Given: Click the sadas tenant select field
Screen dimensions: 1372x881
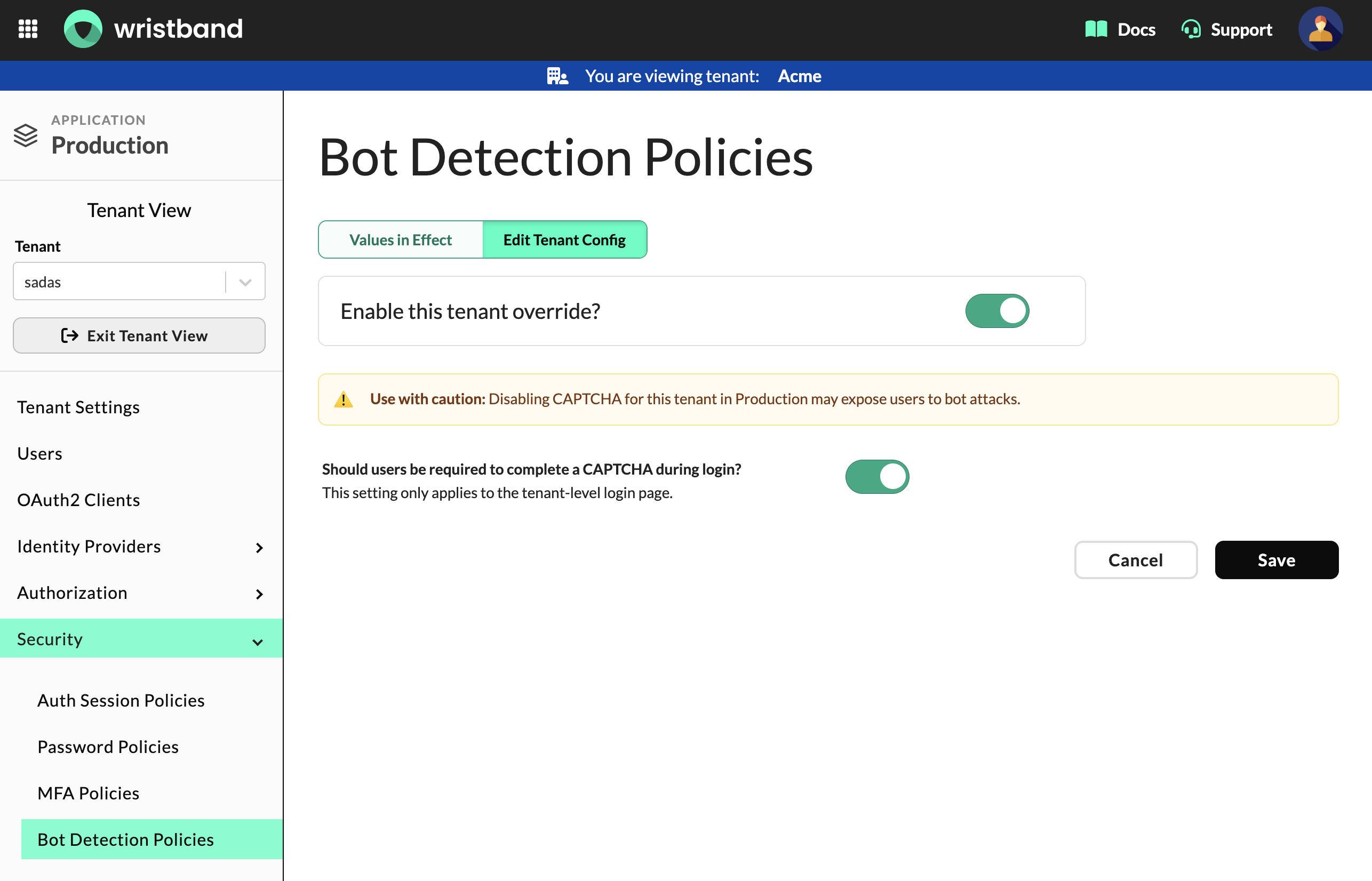Looking at the screenshot, I should pyautogui.click(x=139, y=282).
